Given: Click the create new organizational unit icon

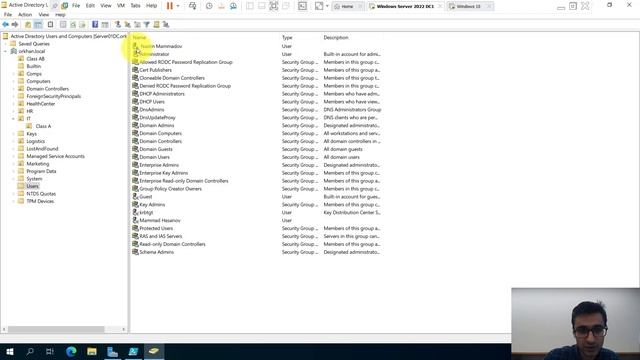Looking at the screenshot, I should point(137,24).
